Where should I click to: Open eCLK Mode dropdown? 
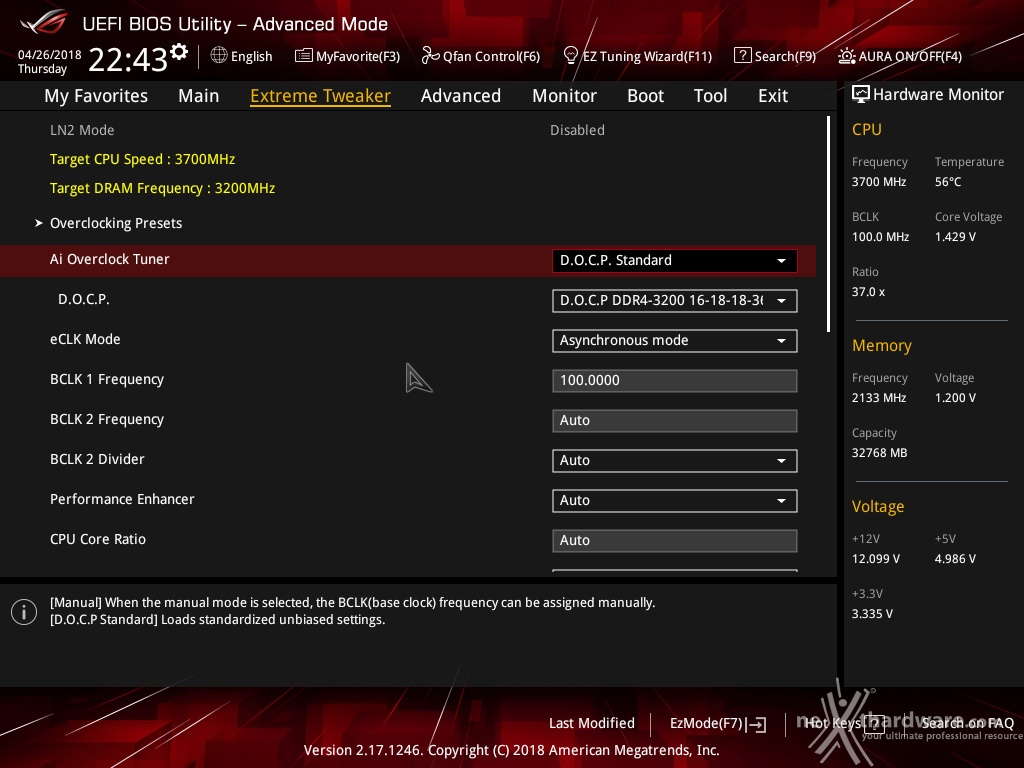tap(674, 340)
